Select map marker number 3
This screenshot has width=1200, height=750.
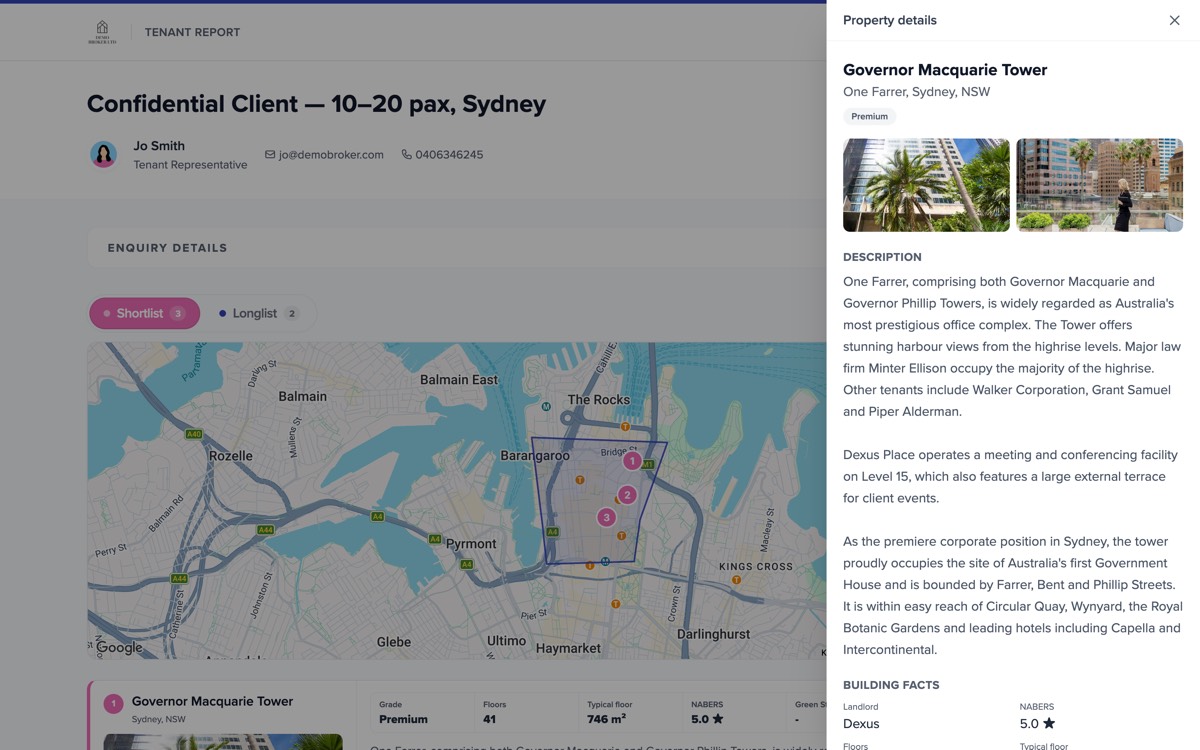[x=606, y=517]
